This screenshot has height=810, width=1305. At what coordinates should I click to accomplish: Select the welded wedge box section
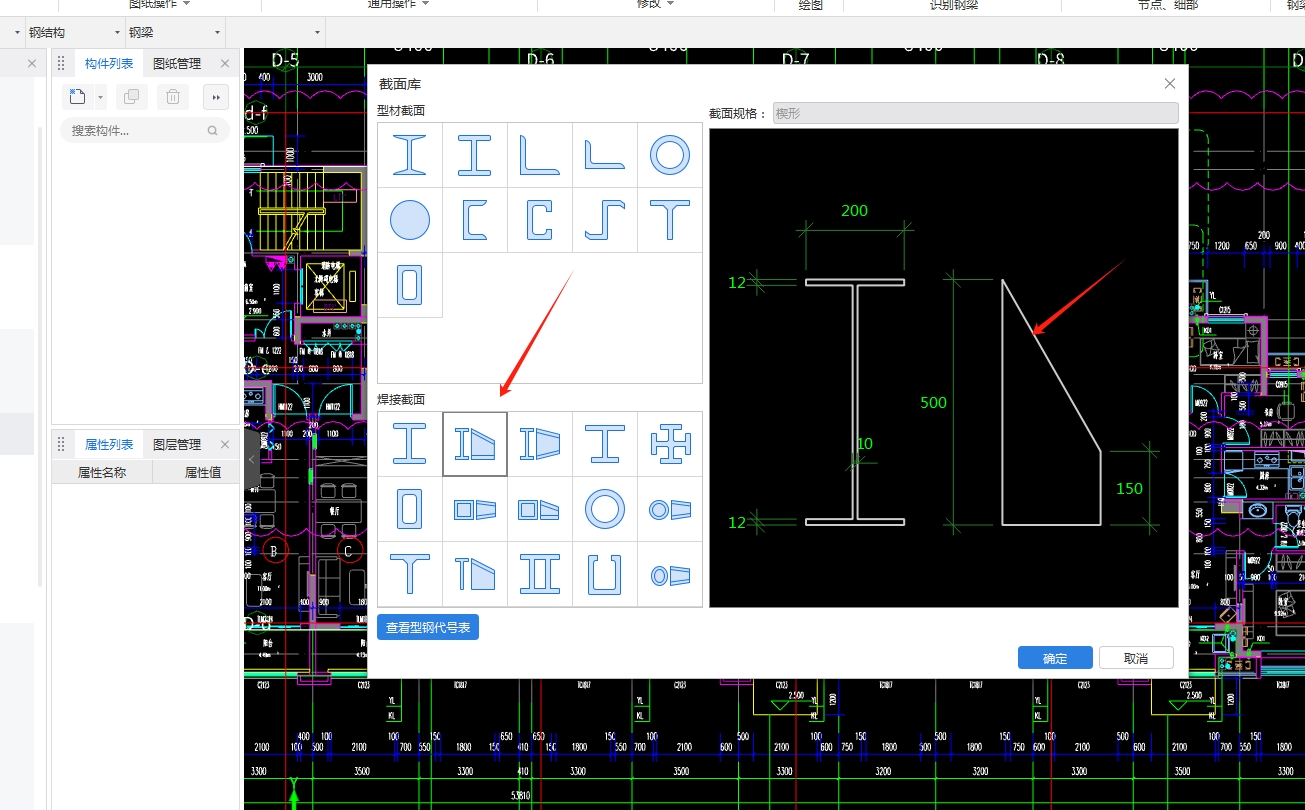point(540,509)
